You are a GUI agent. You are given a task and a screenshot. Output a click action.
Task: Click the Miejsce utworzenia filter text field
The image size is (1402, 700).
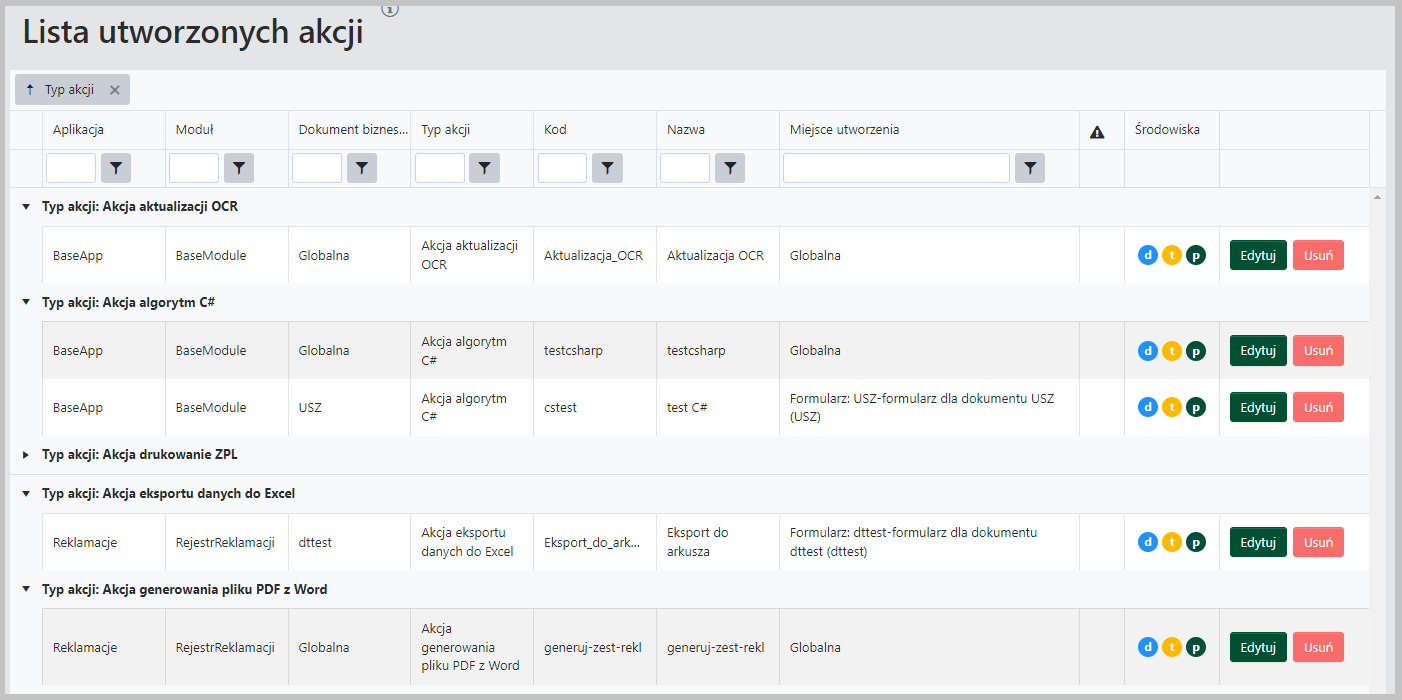click(896, 169)
